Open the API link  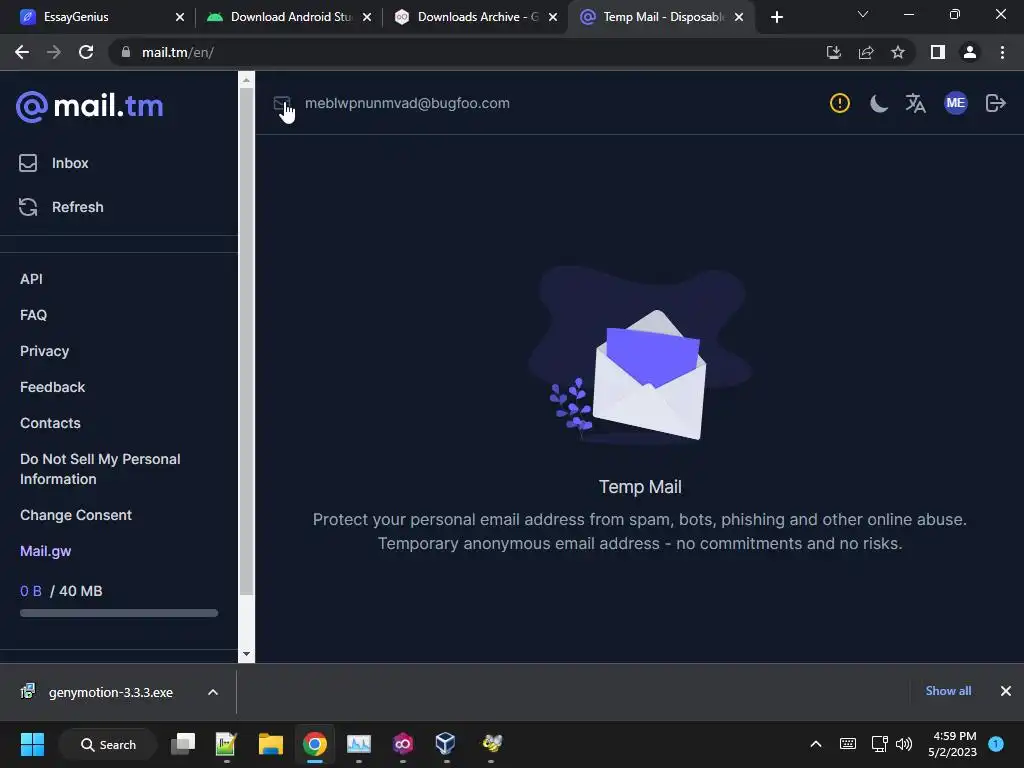pyautogui.click(x=31, y=279)
